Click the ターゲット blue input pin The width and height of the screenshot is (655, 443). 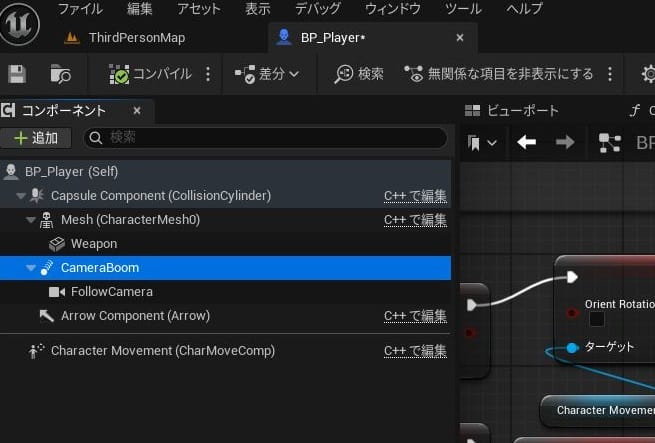tap(573, 347)
